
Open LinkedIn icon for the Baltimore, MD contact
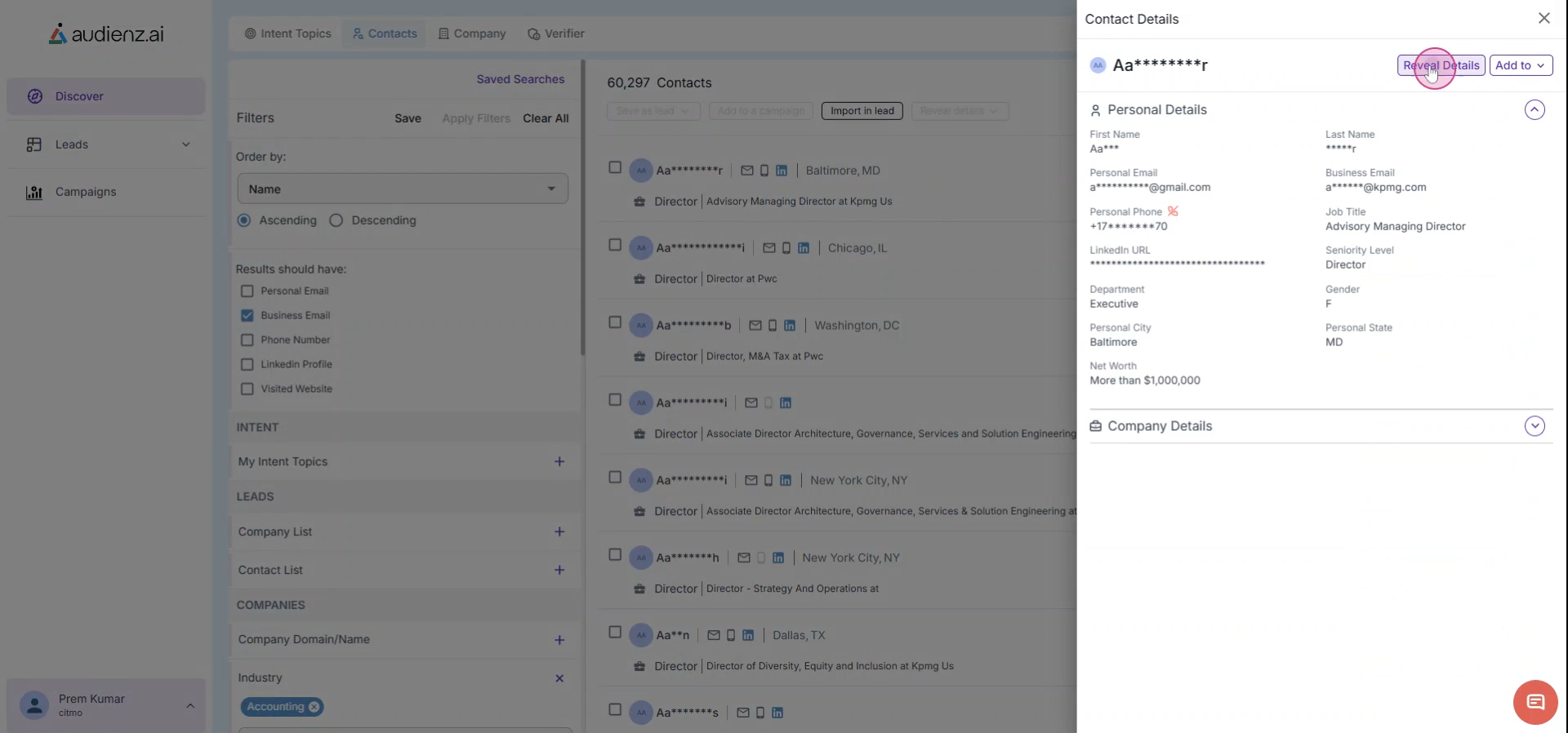(782, 171)
